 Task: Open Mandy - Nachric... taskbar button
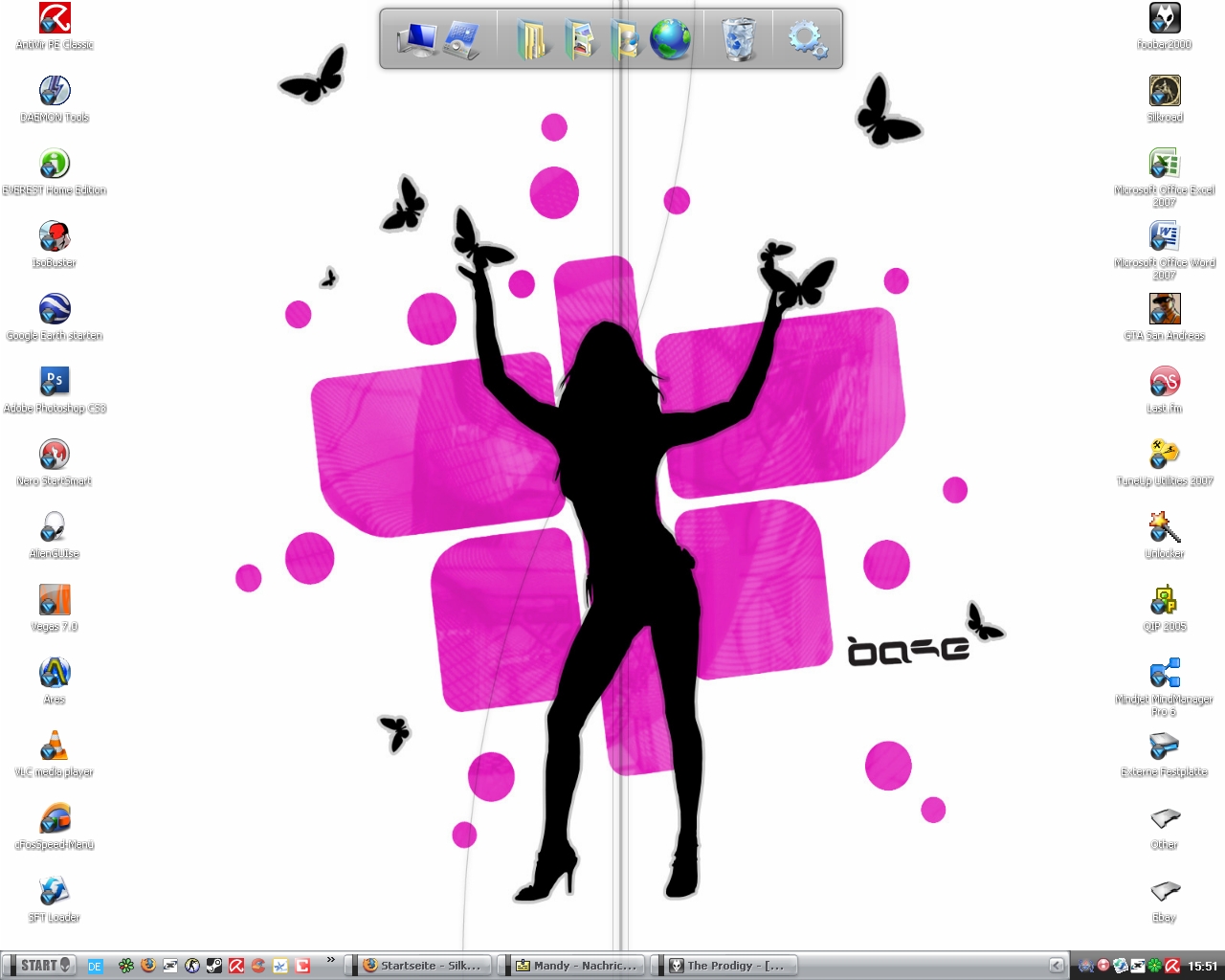point(575,966)
